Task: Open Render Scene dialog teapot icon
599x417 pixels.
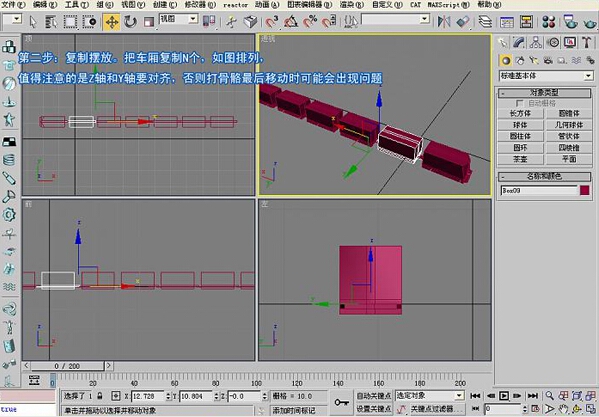Action: pos(570,22)
